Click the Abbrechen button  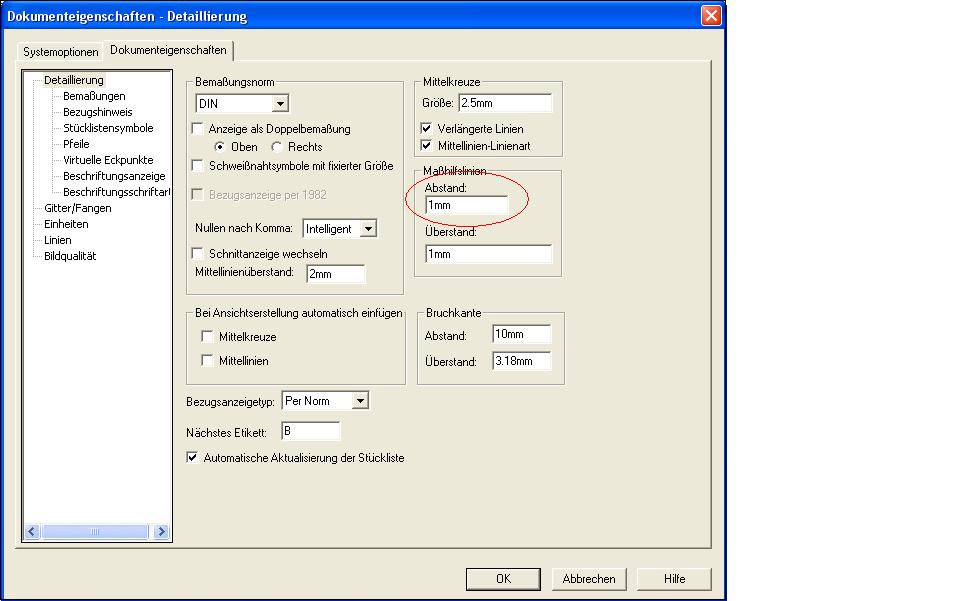click(x=589, y=579)
